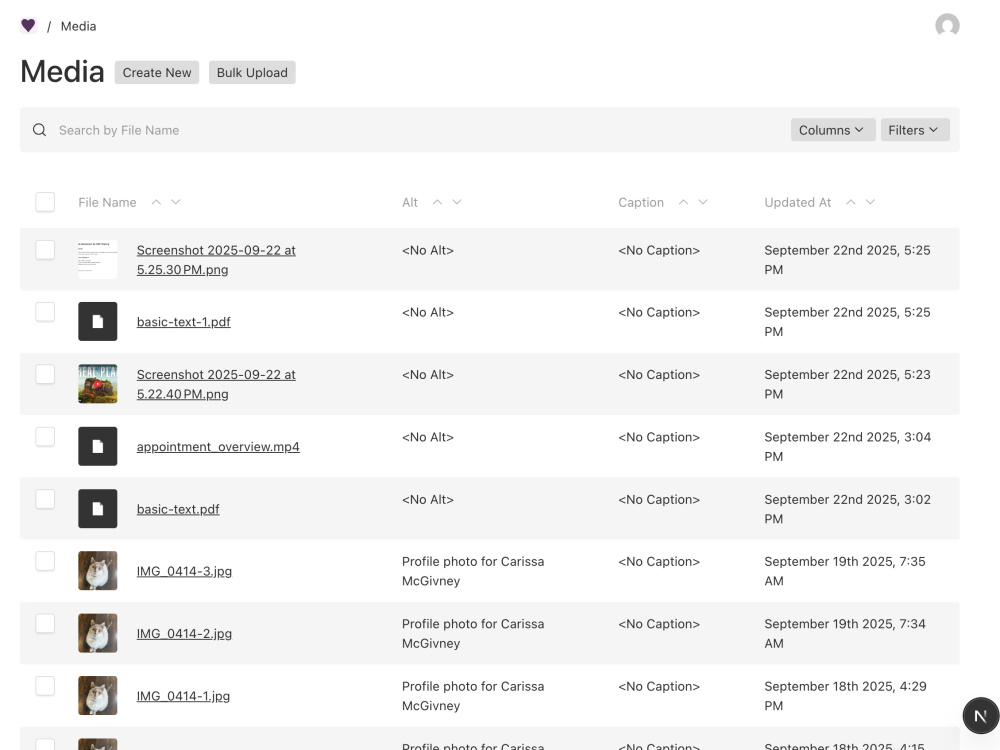Select checkbox for basic-text.pdf row
Viewport: 1000px width, 750px height.
click(x=45, y=499)
